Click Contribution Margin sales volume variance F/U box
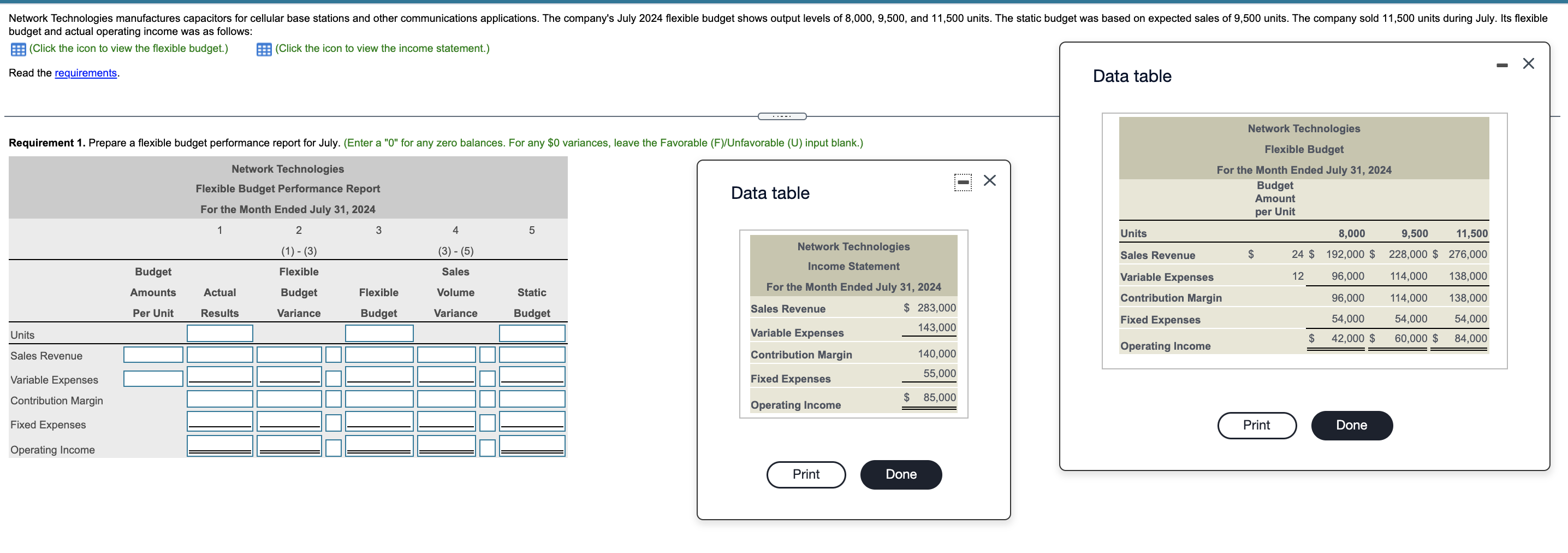This screenshot has height=553, width=1568. pyautogui.click(x=488, y=399)
